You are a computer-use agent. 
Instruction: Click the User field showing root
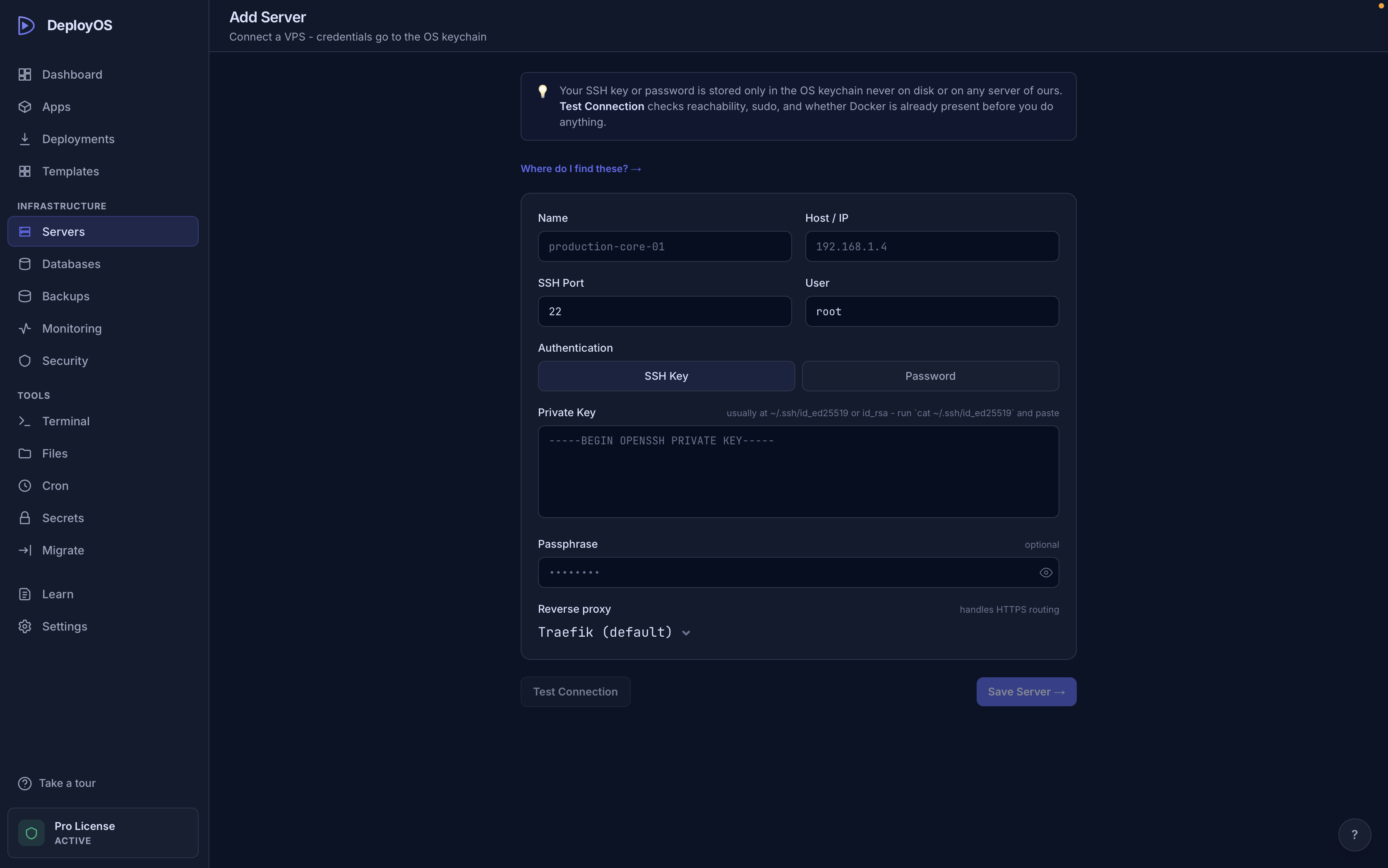click(x=932, y=311)
